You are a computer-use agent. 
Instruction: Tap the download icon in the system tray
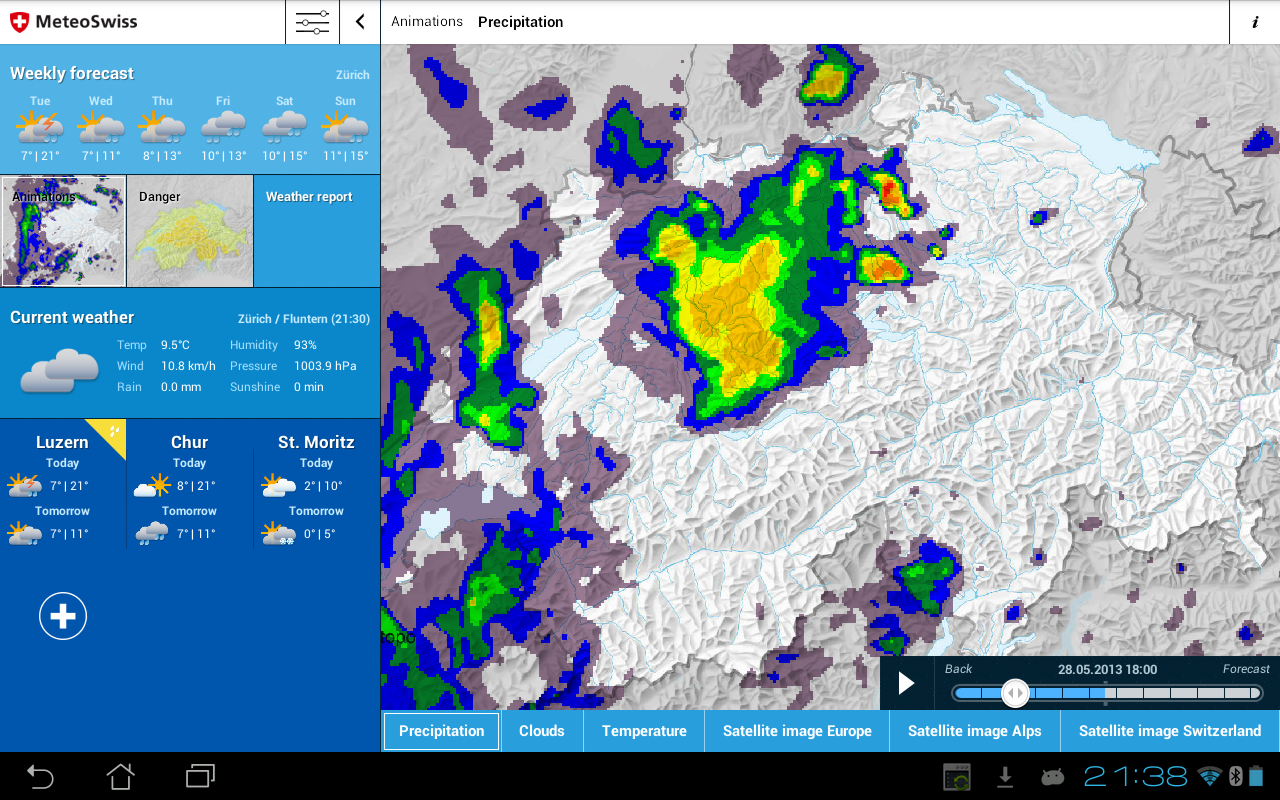(1005, 778)
